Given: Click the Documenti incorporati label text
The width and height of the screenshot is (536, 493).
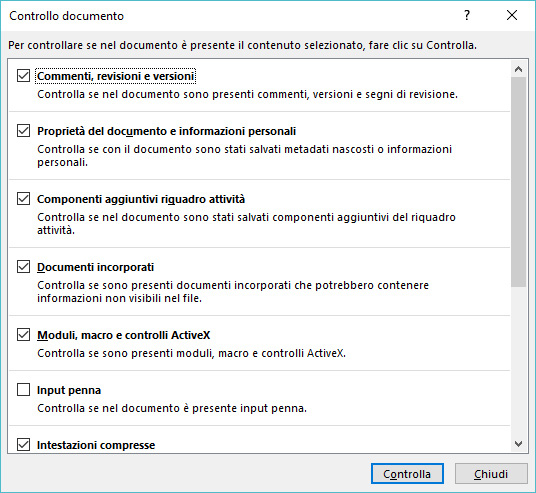Looking at the screenshot, I should [95, 267].
